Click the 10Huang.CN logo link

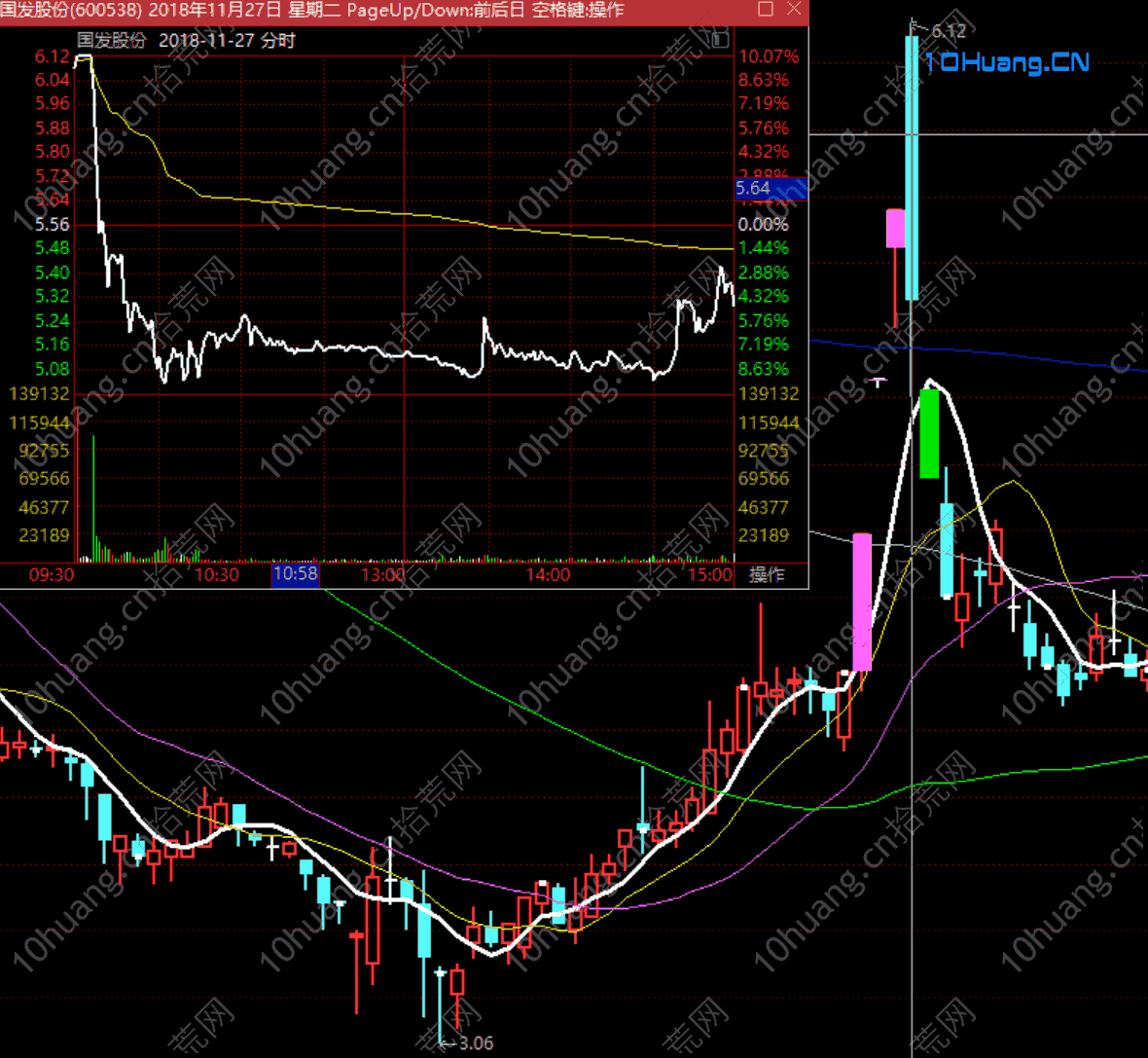click(x=1007, y=62)
